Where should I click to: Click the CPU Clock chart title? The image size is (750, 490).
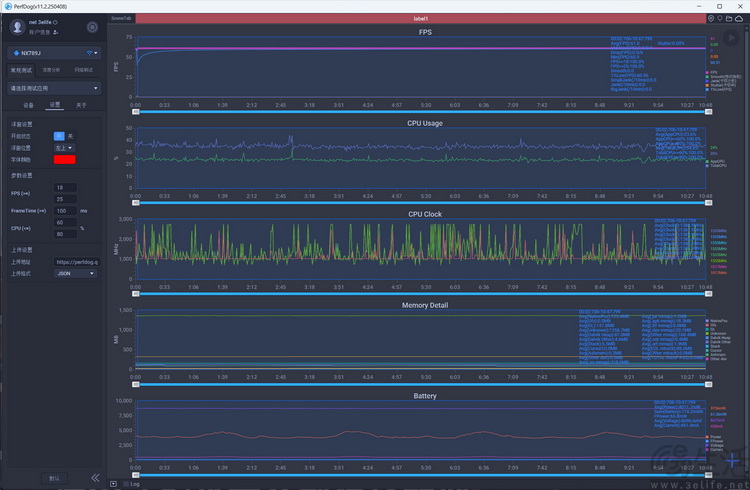coord(425,214)
